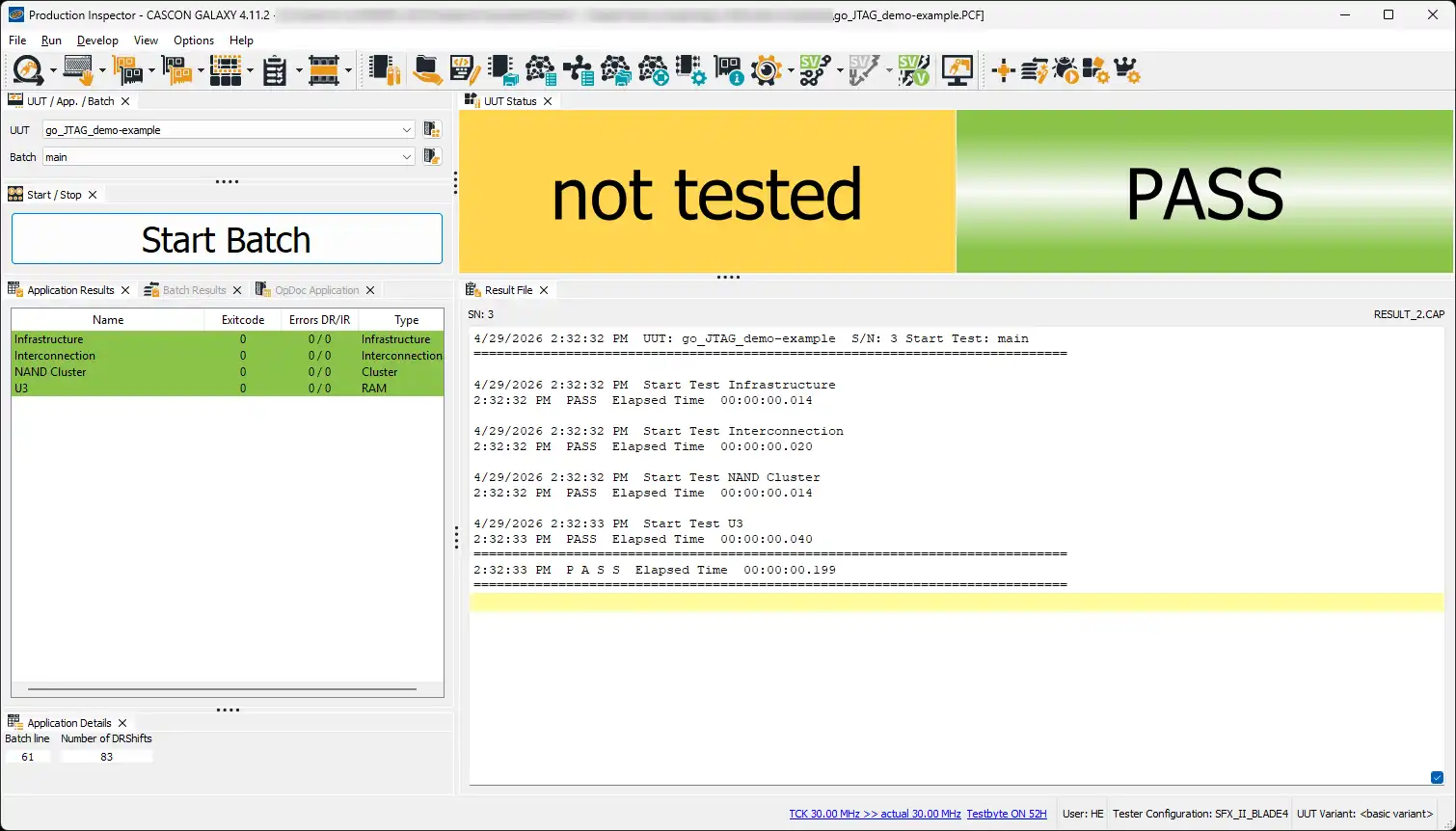Viewport: 1456px width, 831px height.
Task: Click the Application Results horizontal scrollbar
Action: [222, 689]
